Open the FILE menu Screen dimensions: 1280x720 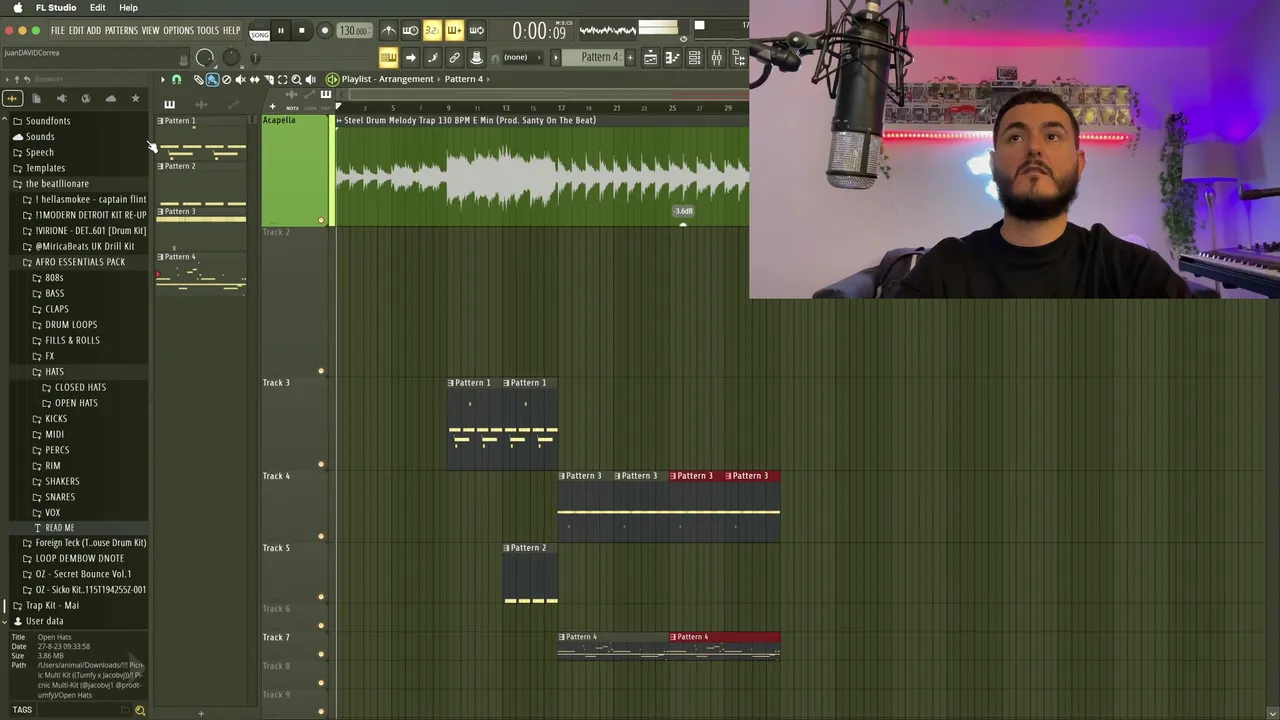pyautogui.click(x=58, y=30)
